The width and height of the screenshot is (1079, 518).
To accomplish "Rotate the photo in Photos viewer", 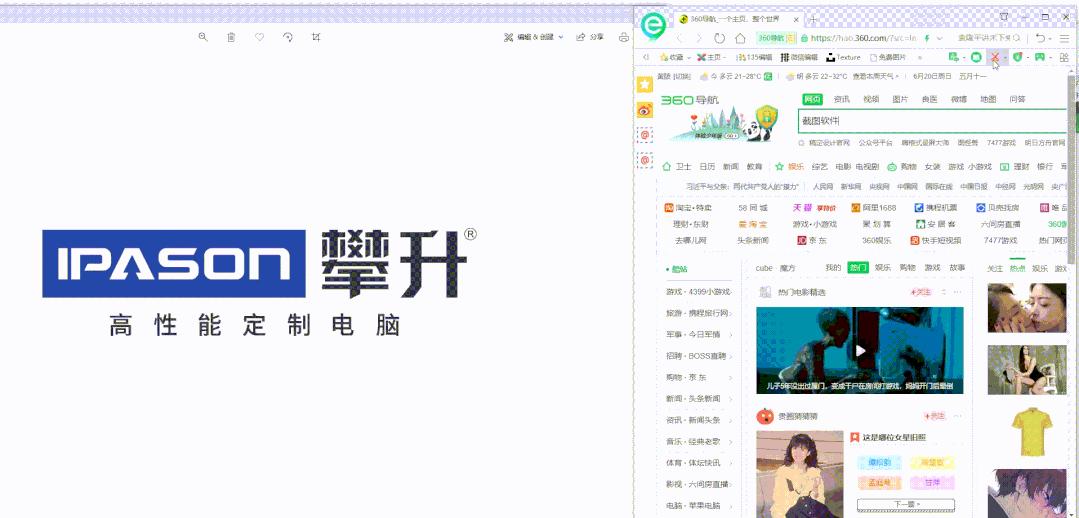I will point(288,37).
